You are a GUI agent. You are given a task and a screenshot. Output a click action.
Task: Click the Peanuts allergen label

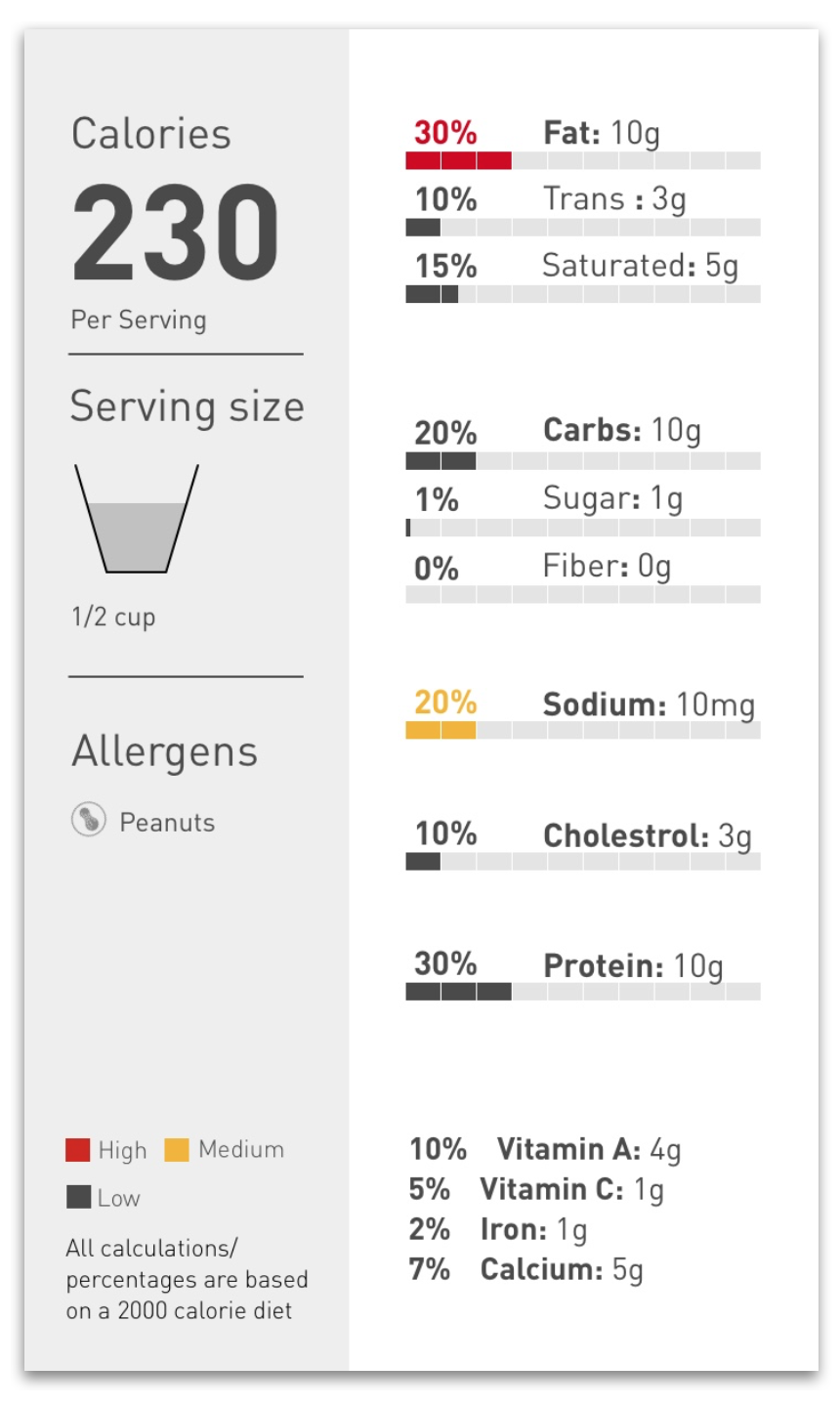tap(167, 823)
